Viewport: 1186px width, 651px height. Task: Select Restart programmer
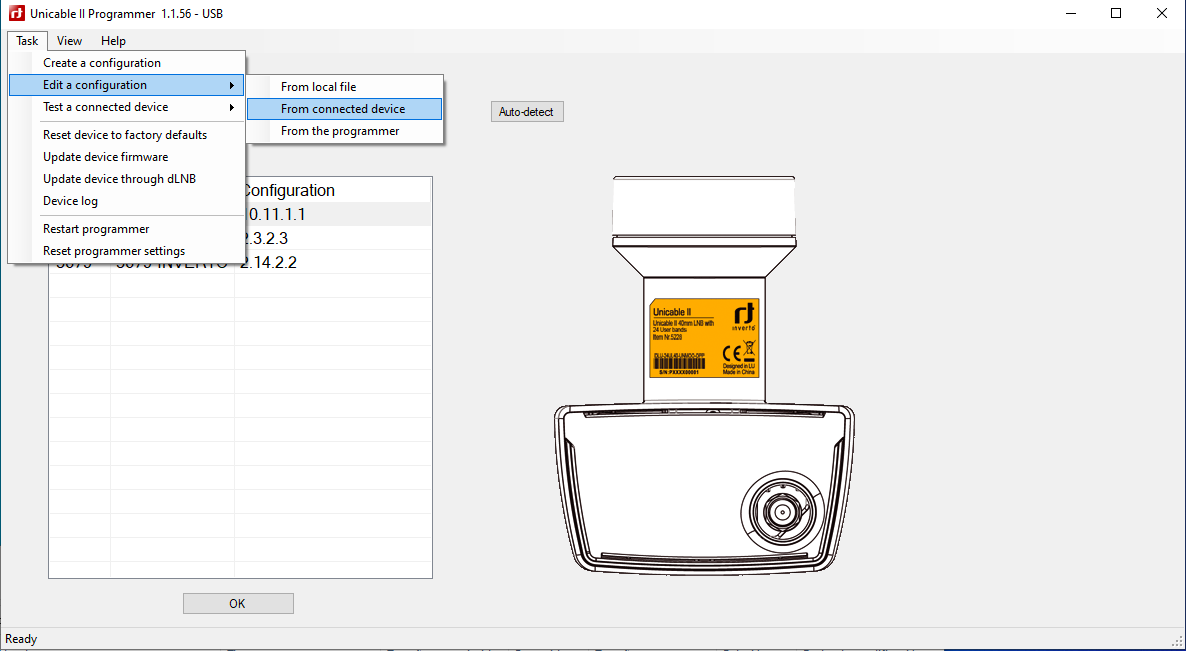click(x=96, y=229)
